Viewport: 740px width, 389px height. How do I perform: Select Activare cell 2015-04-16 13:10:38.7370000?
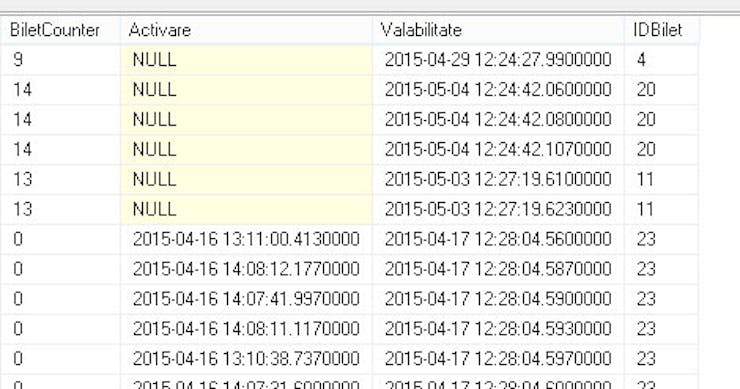point(246,359)
